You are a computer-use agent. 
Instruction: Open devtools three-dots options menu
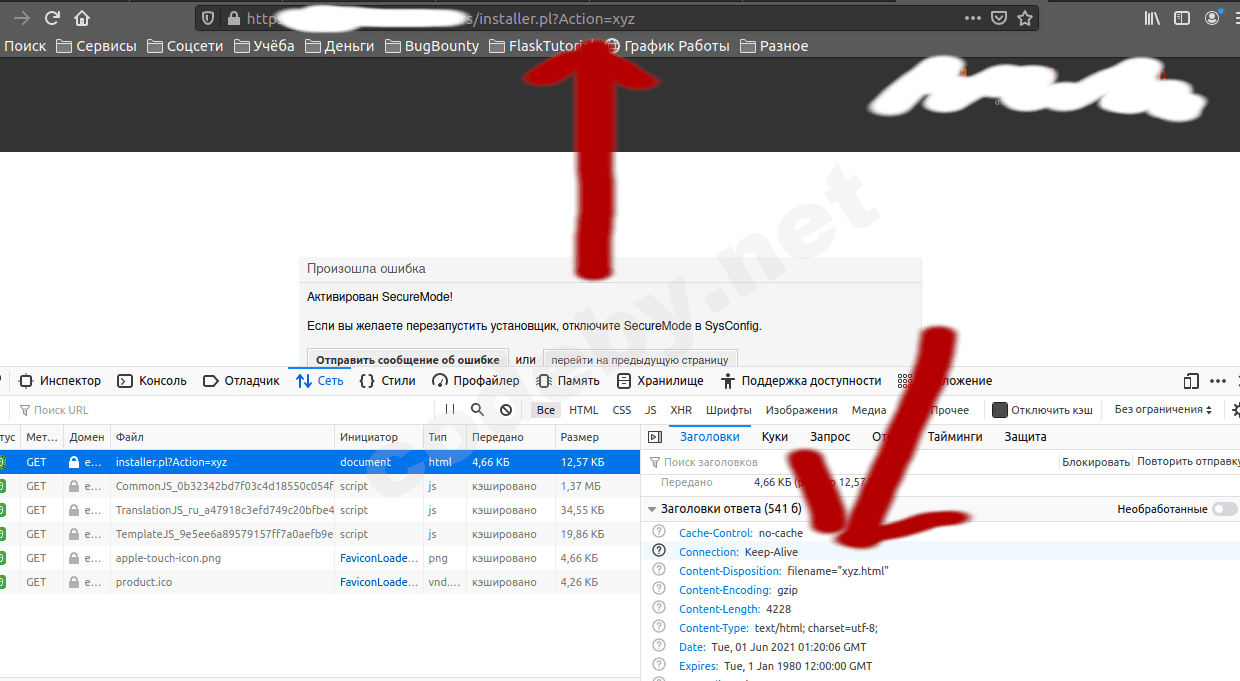(1217, 381)
